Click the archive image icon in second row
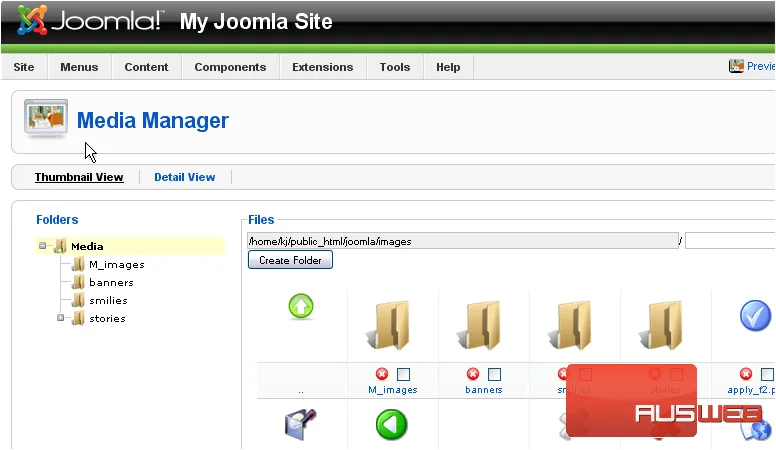This screenshot has width=776, height=450. point(301,424)
